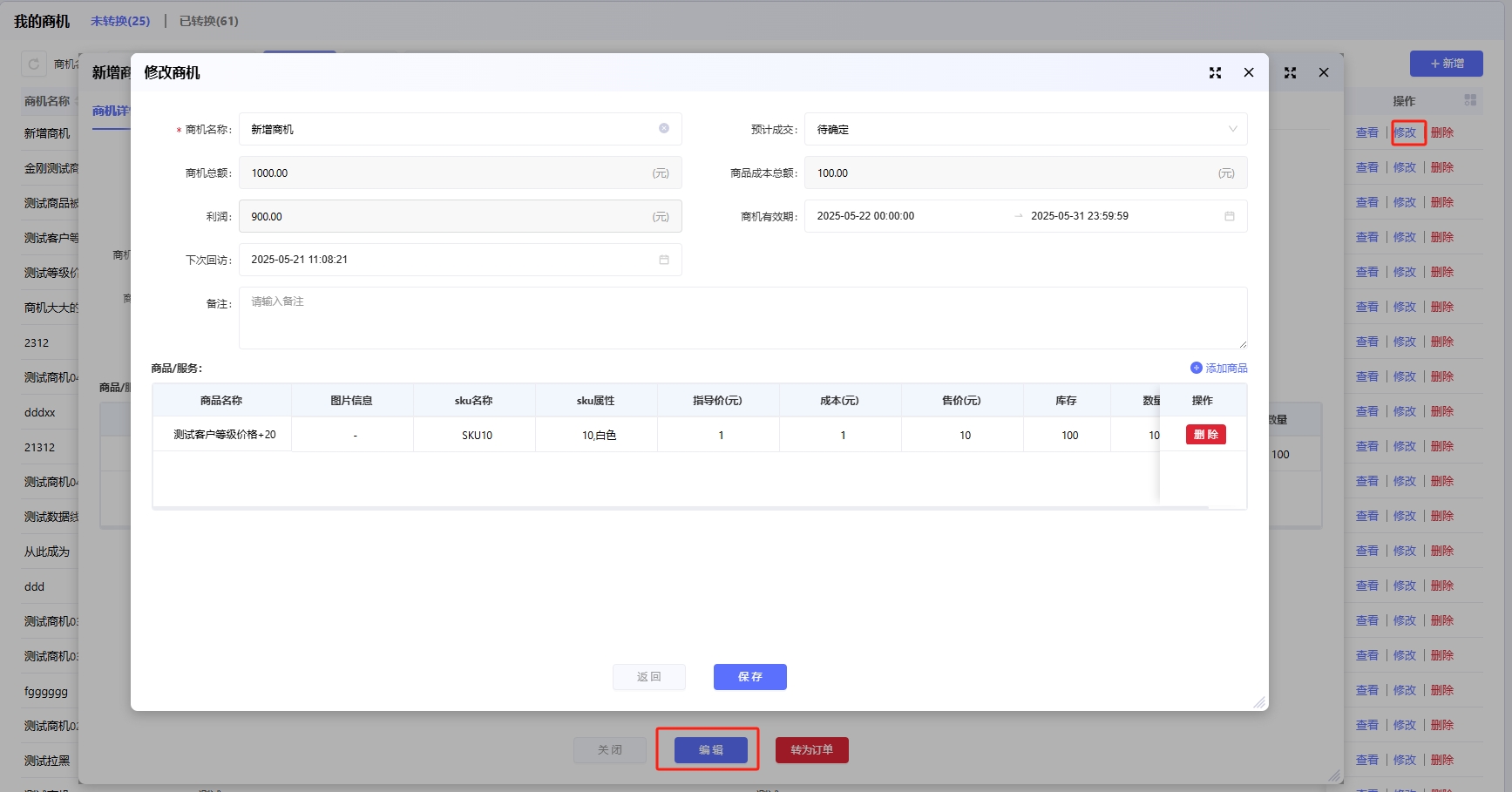Switch to the 已转换(61) tab
Screen dimensions: 1512x792
pyautogui.click(x=208, y=21)
